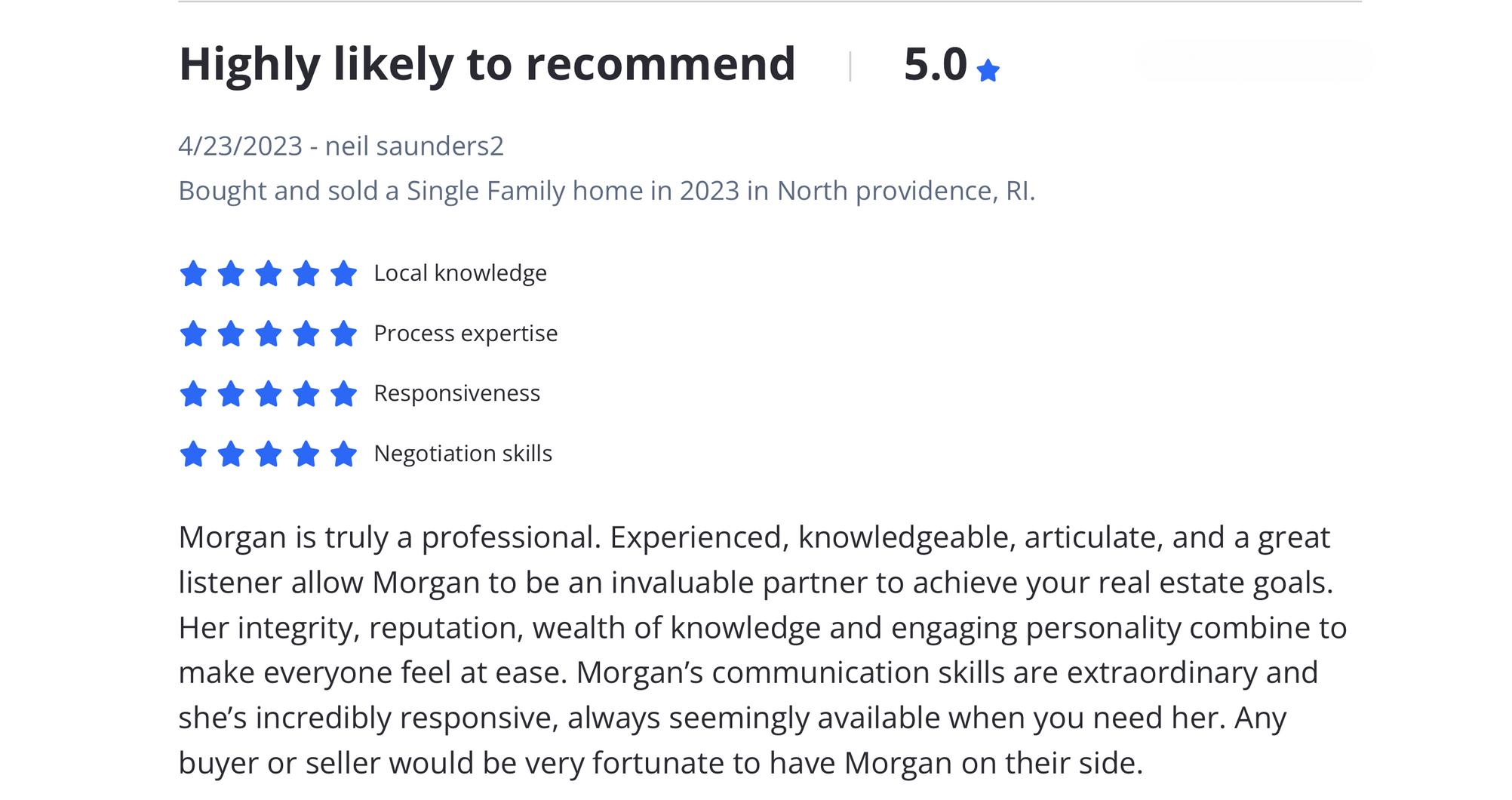Click the 'Responsiveness' label
Screen dimensions: 1512x800
click(x=456, y=393)
